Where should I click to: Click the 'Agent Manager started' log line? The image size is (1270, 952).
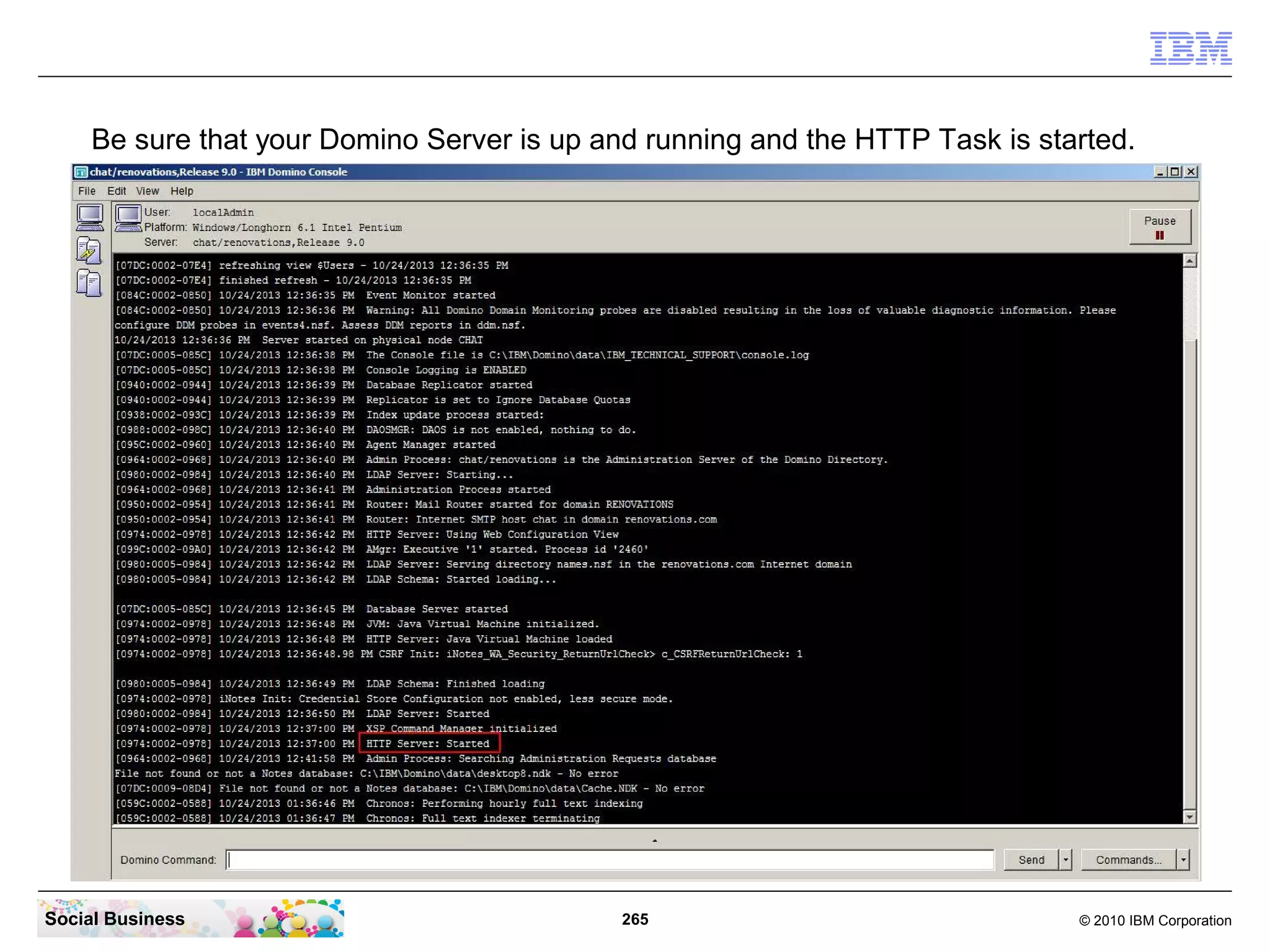click(x=431, y=445)
